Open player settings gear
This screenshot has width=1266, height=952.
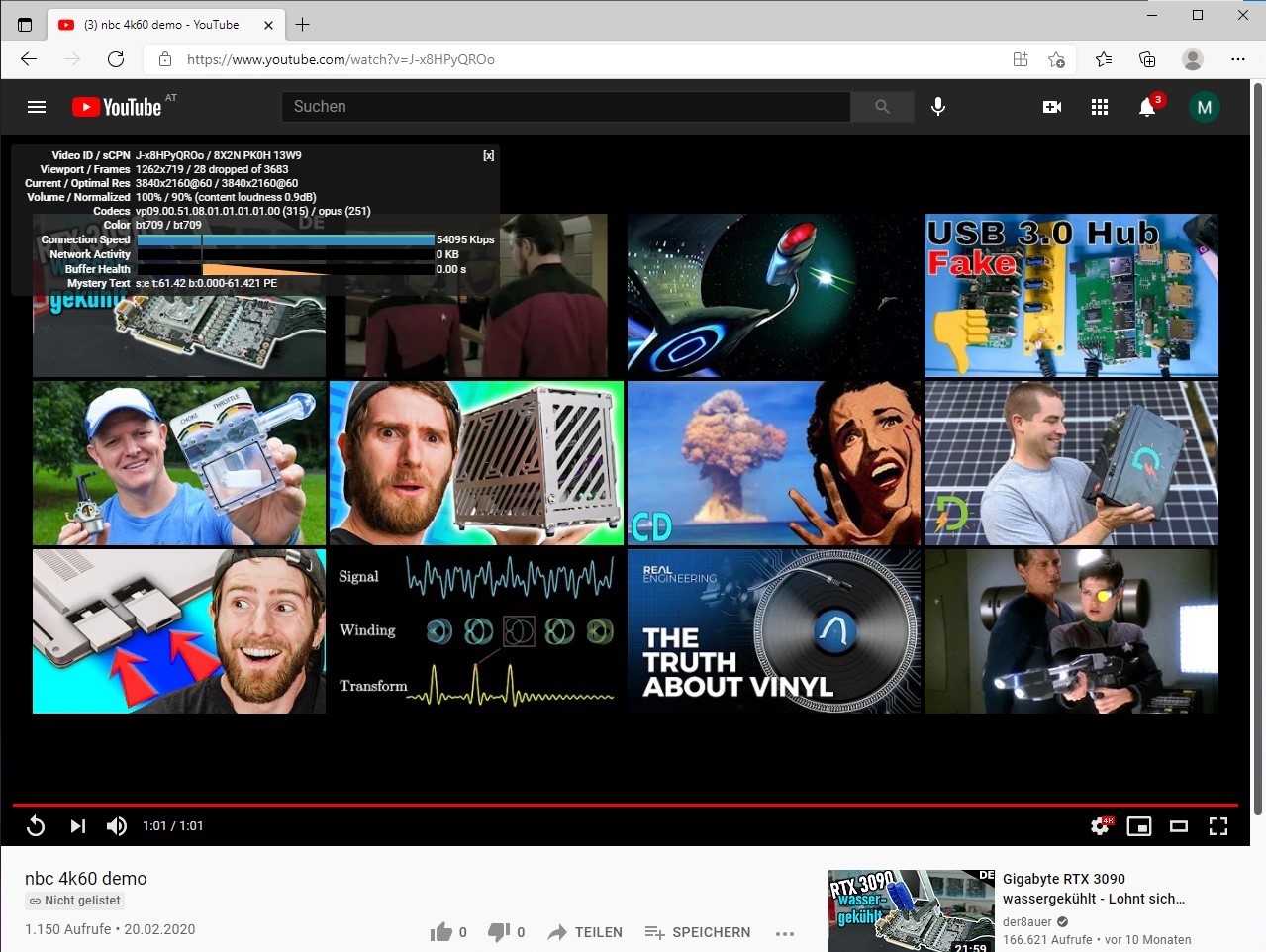tap(1101, 826)
